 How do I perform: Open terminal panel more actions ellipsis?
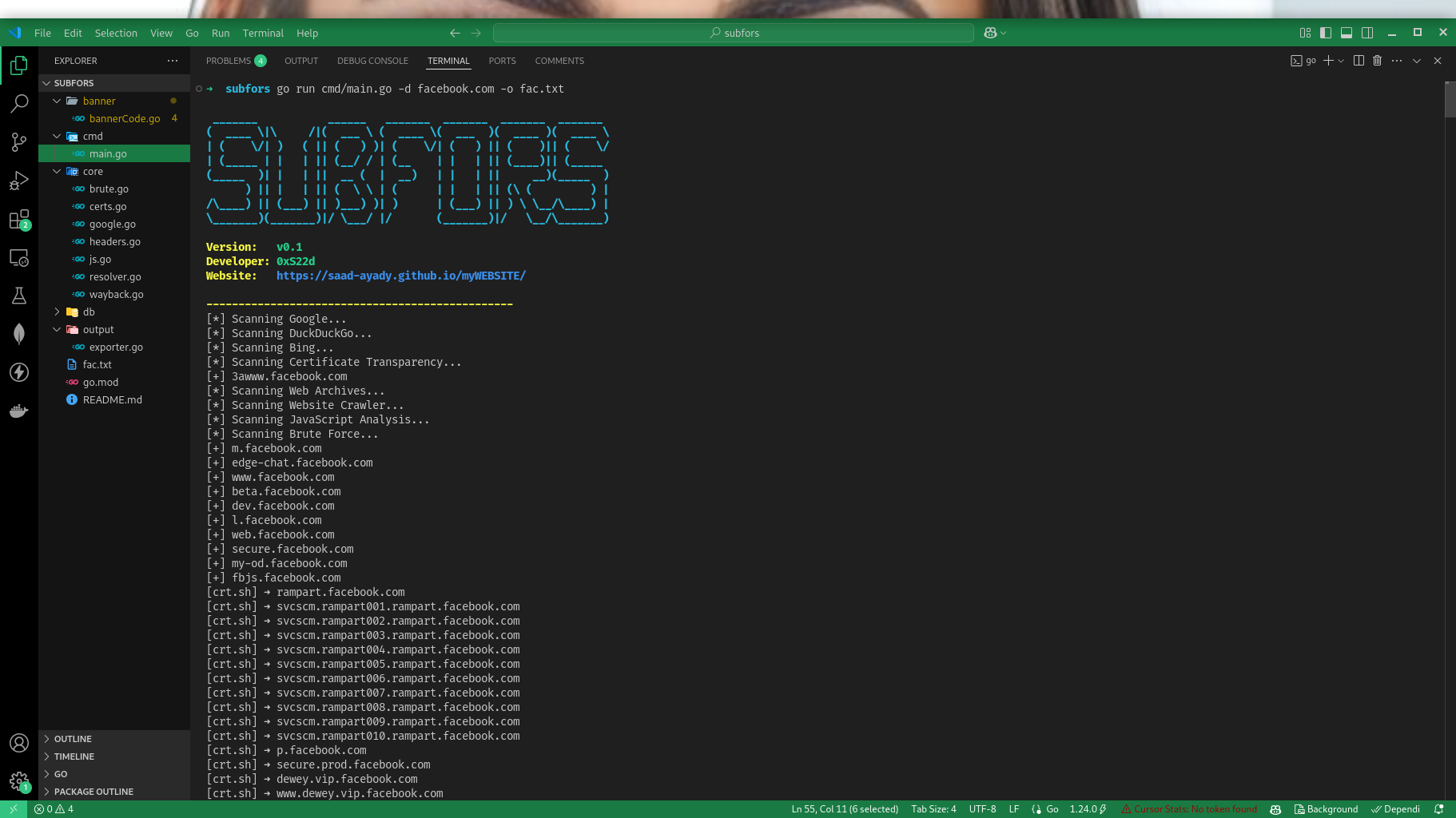pos(1397,61)
